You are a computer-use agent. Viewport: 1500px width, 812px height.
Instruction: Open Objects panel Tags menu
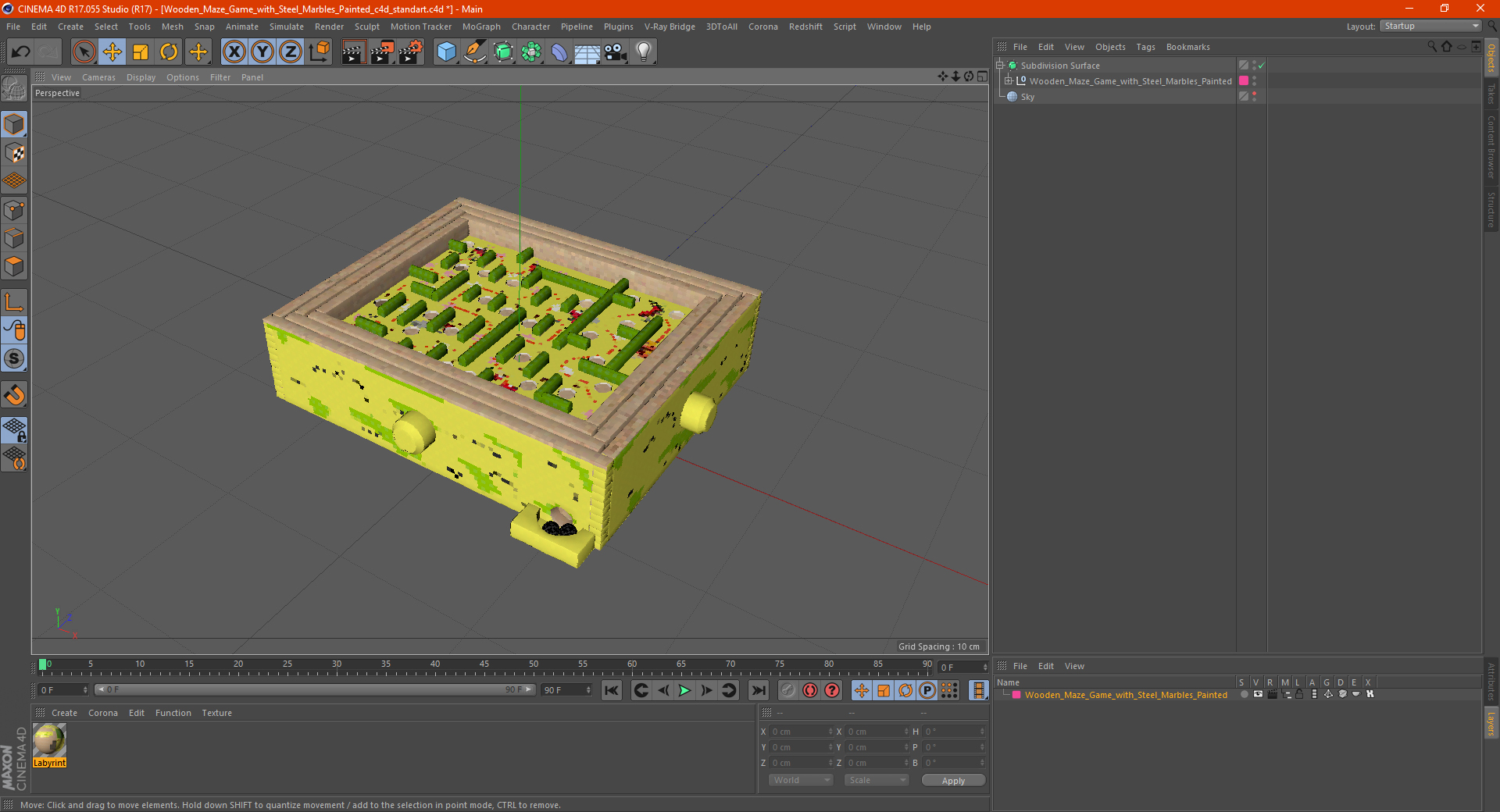[1145, 47]
